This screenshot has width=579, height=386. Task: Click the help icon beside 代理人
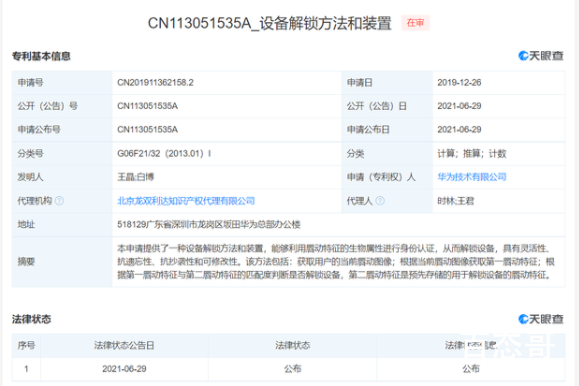(380, 201)
